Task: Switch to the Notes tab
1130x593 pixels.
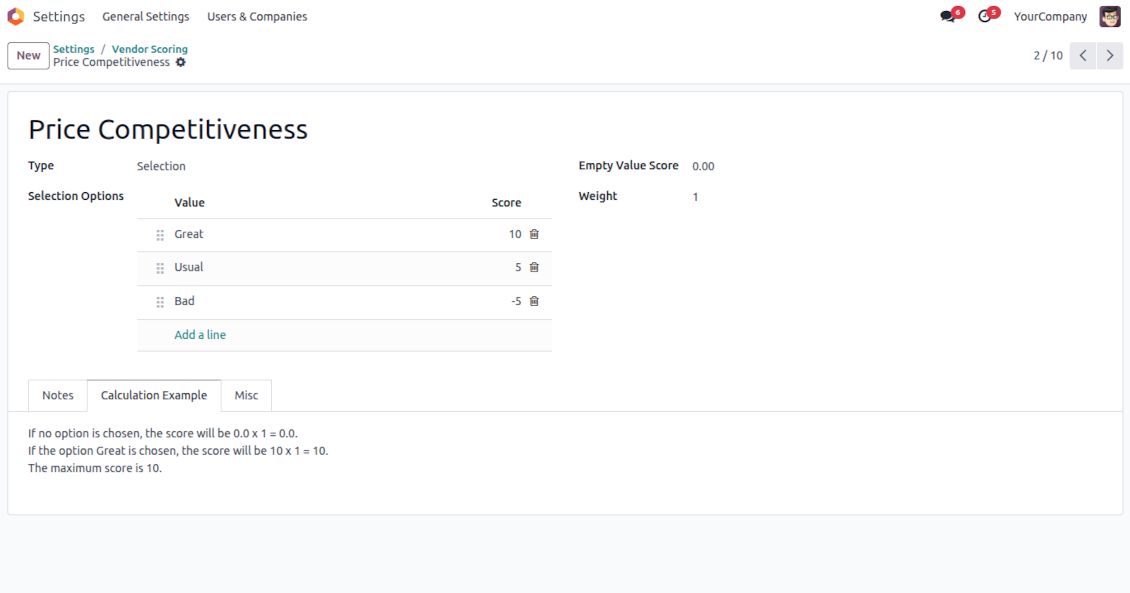Action: click(x=58, y=395)
